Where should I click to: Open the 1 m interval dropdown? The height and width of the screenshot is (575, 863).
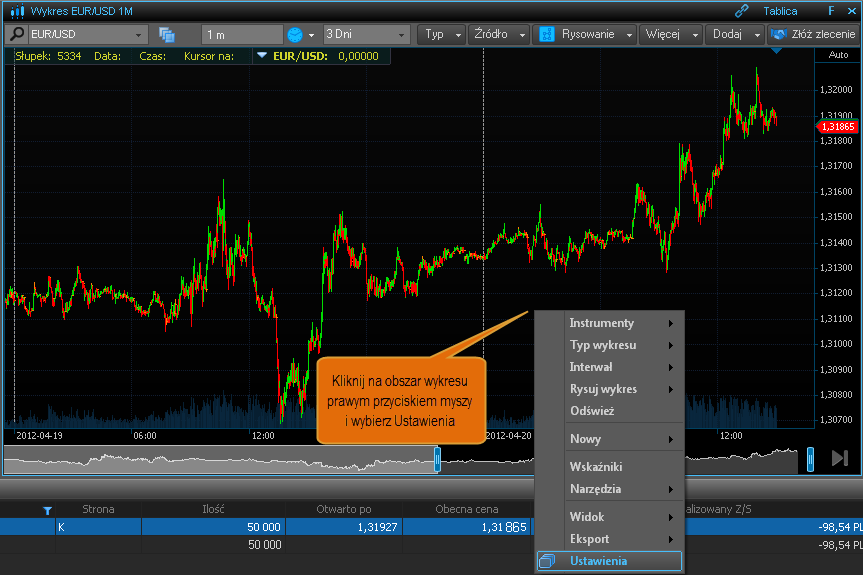click(x=242, y=35)
